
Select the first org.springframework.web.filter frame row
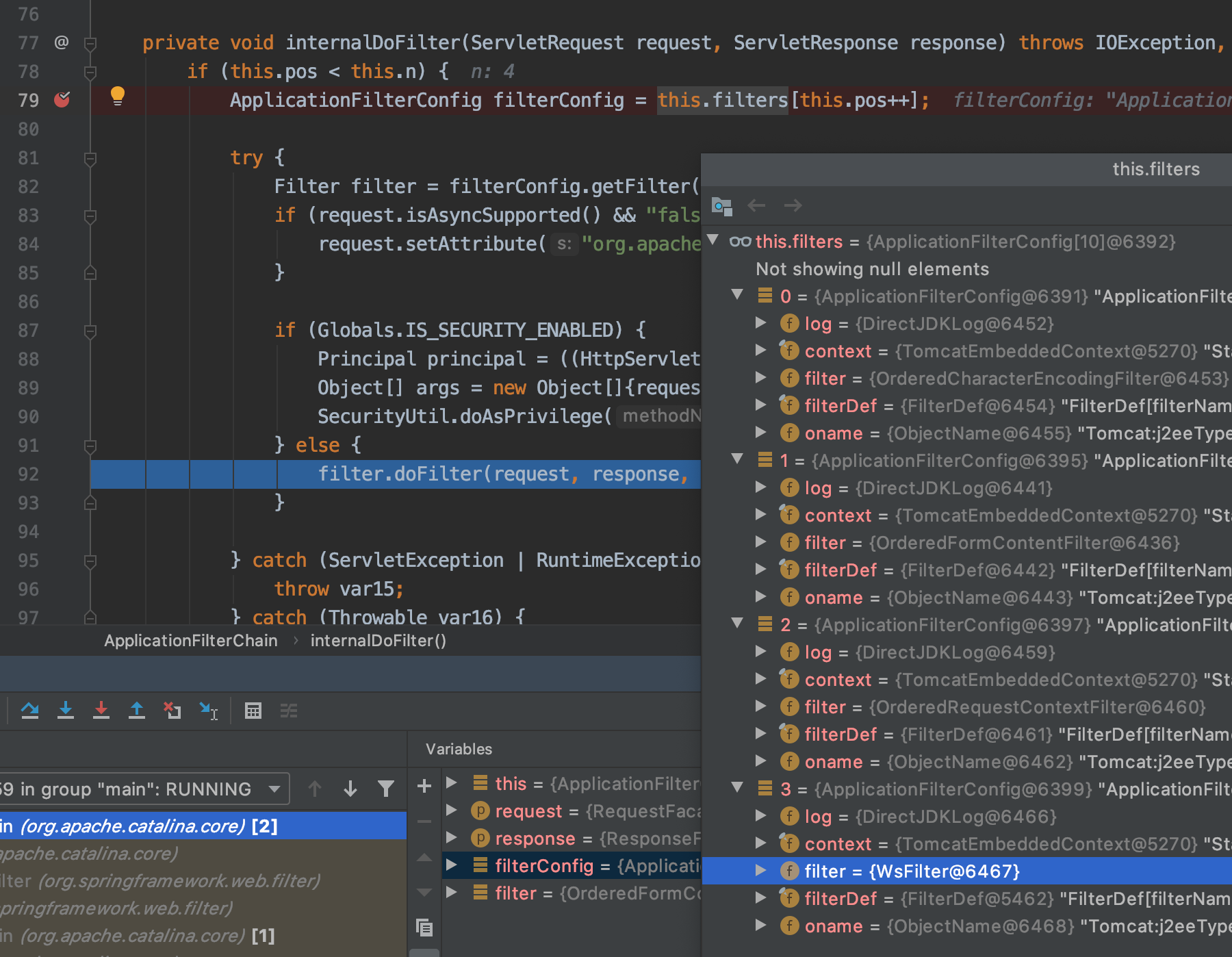203,880
